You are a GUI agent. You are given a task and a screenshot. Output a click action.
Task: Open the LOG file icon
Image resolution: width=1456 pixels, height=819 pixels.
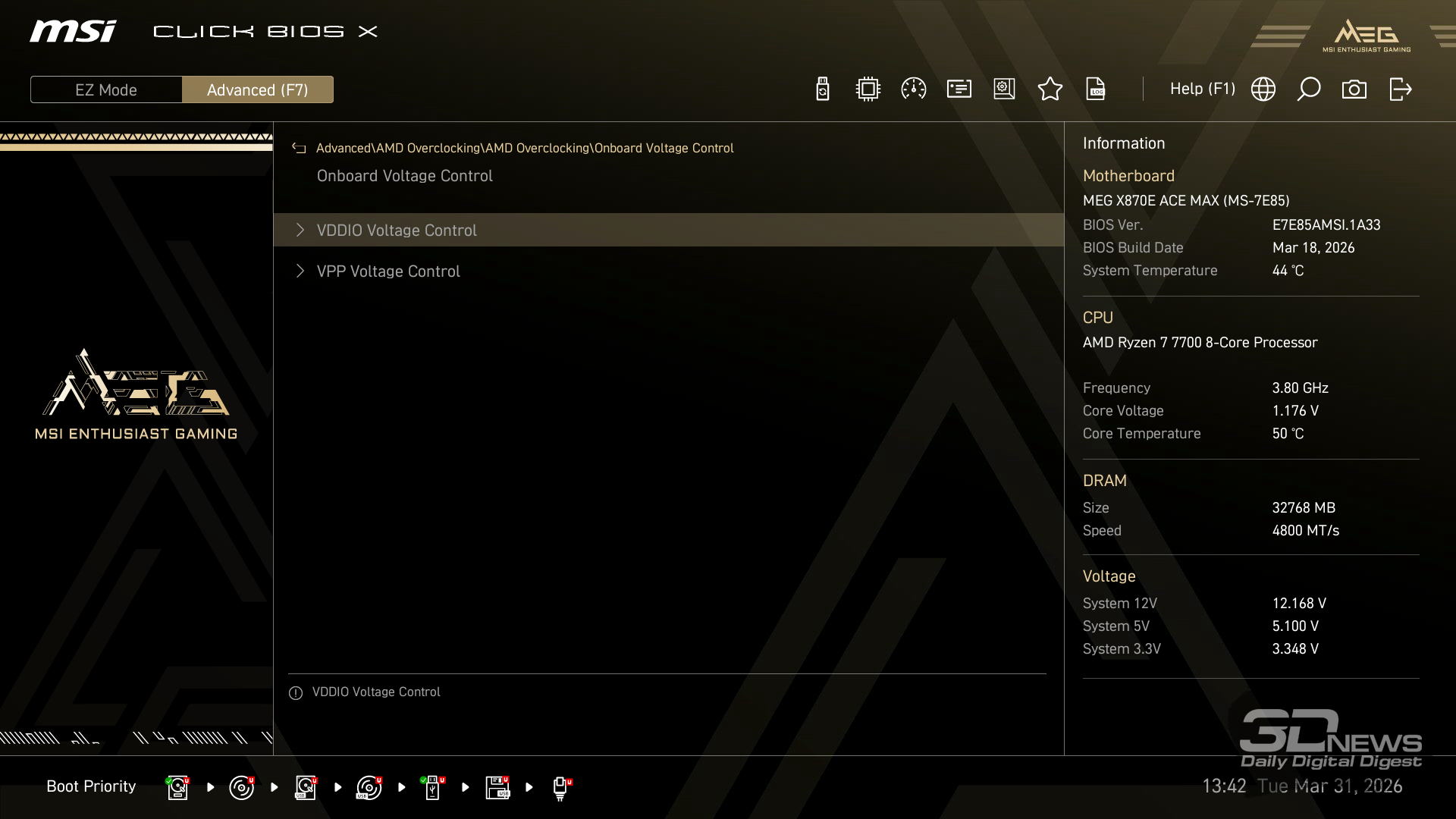click(x=1095, y=89)
